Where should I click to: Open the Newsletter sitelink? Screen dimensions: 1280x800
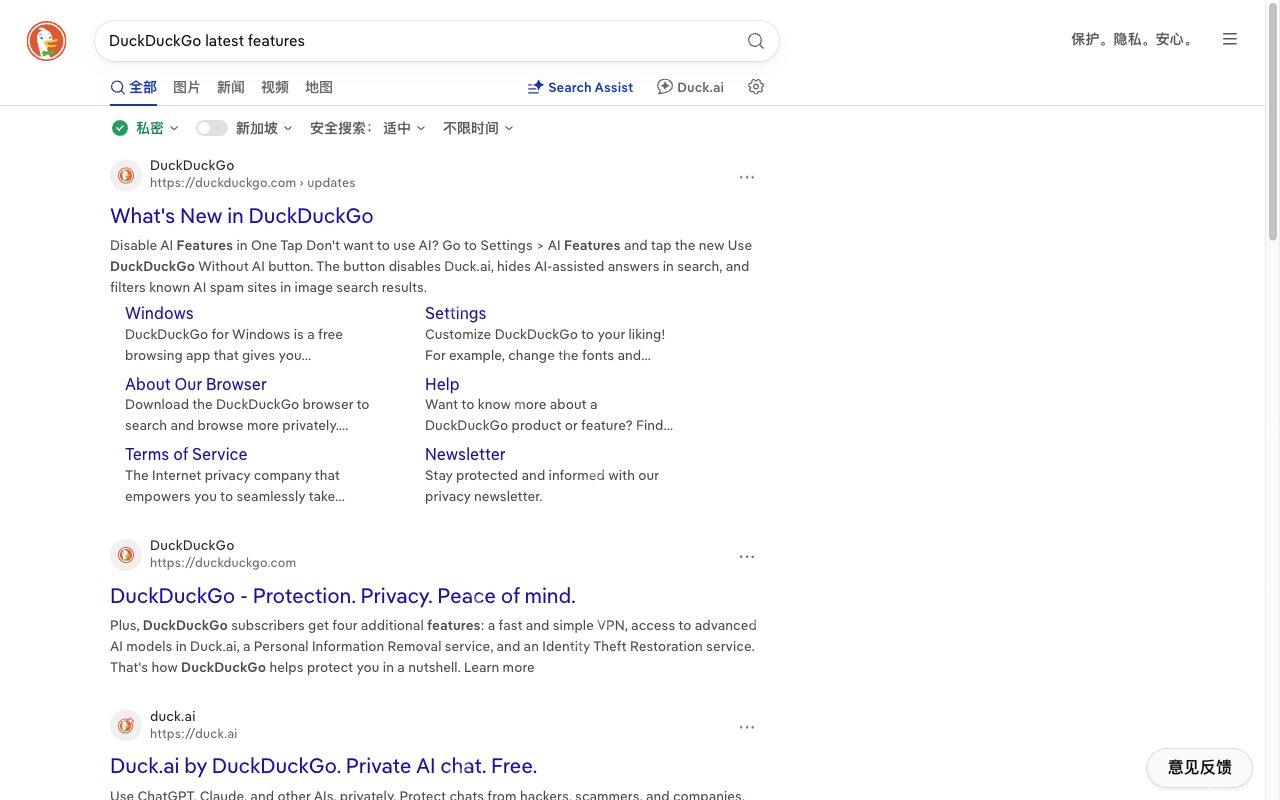465,454
